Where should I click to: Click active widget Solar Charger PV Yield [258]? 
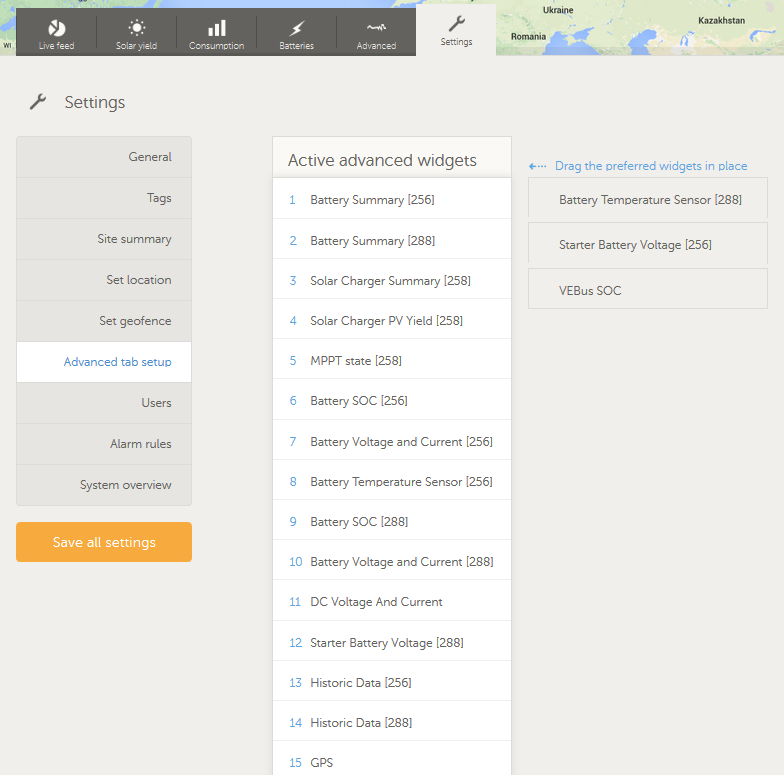coord(391,321)
